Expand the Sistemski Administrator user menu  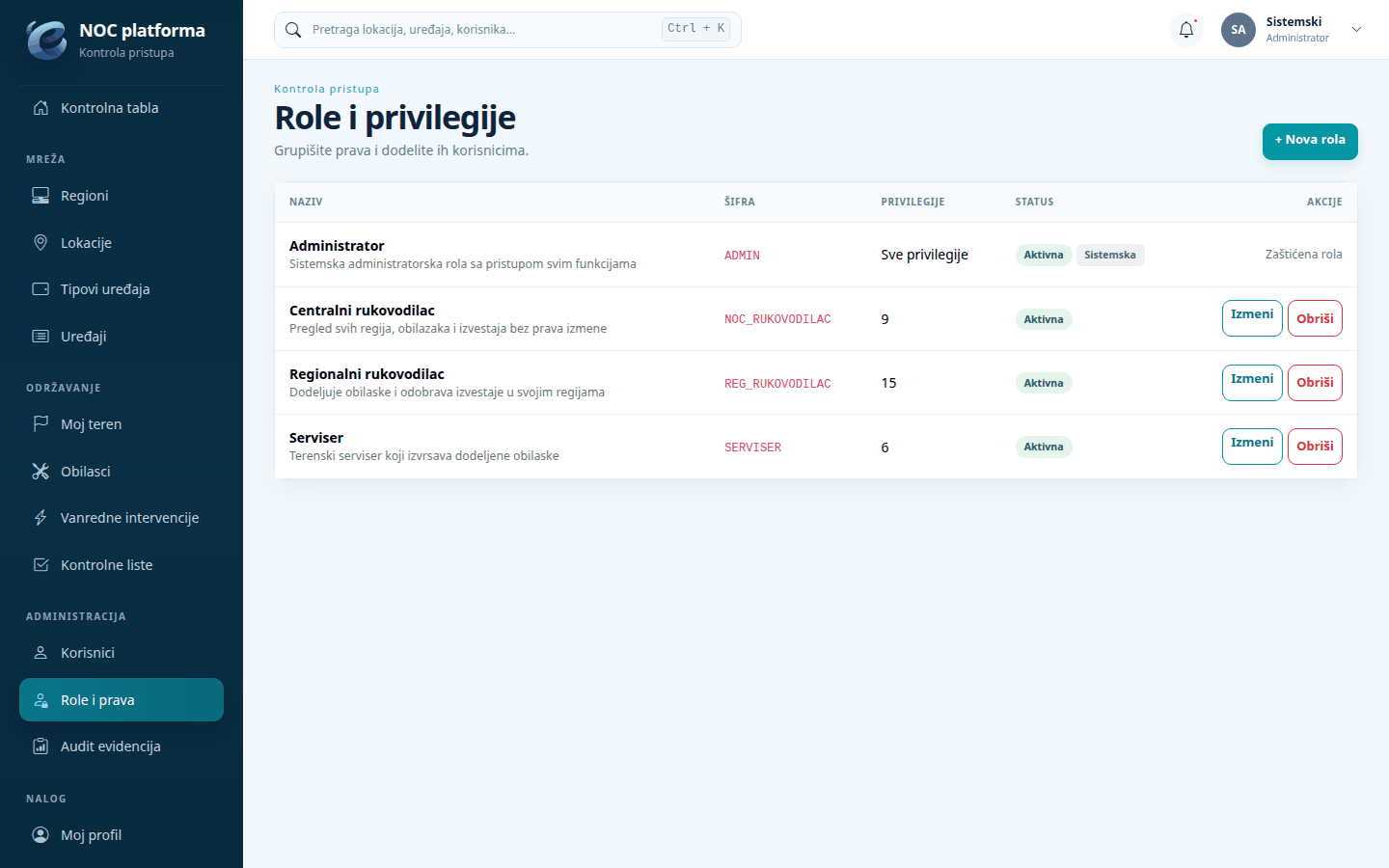1356,30
